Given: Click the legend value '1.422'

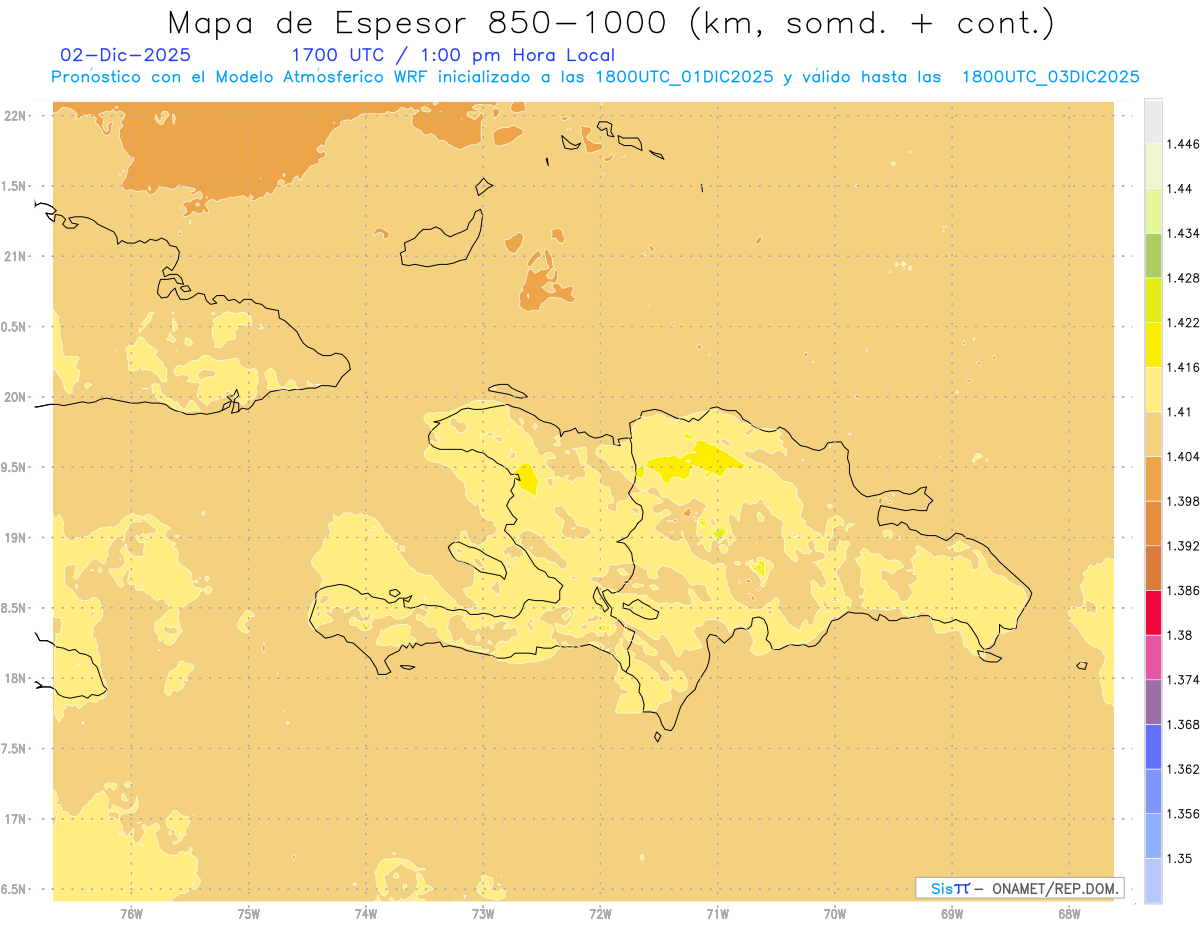Looking at the screenshot, I should (x=1182, y=323).
